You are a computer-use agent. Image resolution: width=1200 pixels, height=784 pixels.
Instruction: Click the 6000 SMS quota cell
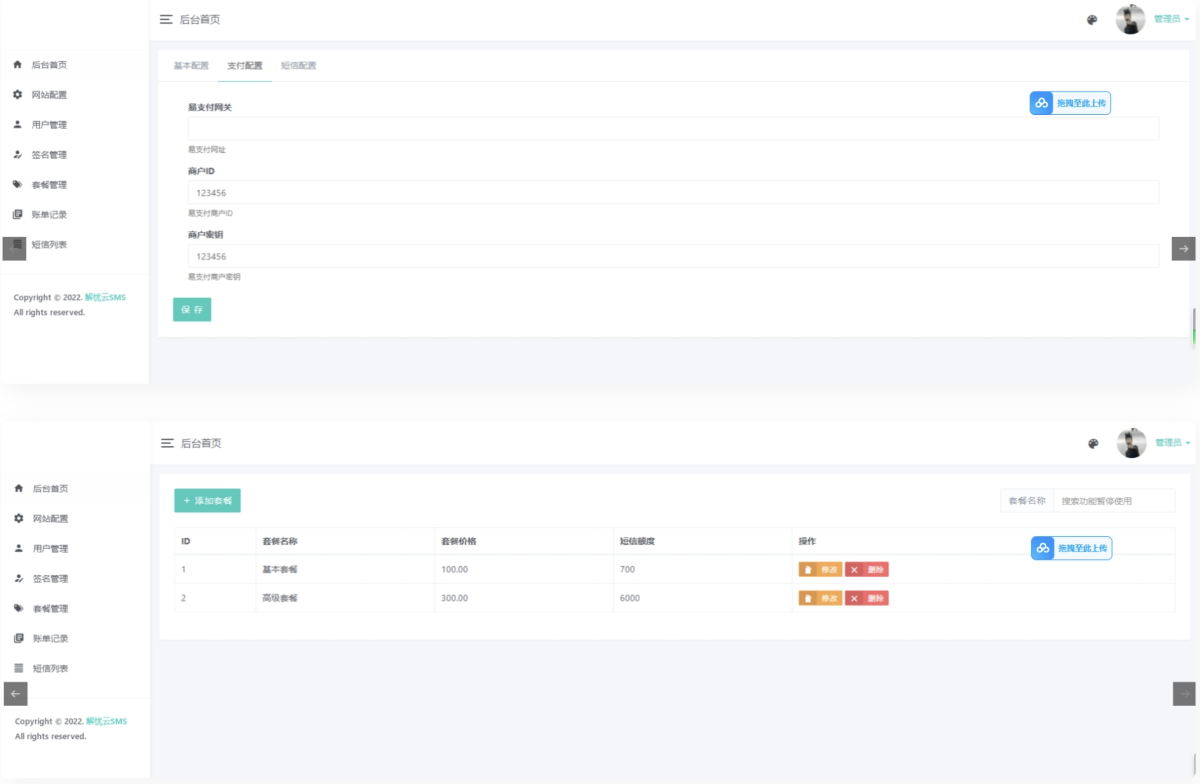click(x=703, y=598)
